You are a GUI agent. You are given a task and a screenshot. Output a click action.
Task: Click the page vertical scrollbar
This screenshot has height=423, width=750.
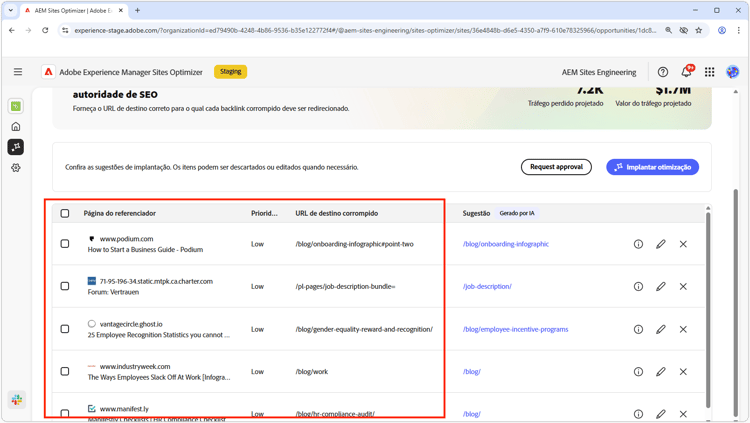point(735,301)
